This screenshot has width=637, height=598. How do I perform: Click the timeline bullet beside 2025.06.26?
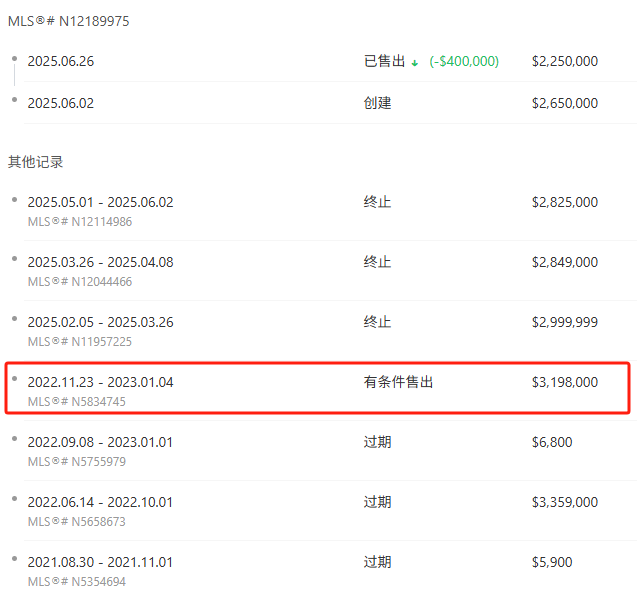tap(14, 58)
